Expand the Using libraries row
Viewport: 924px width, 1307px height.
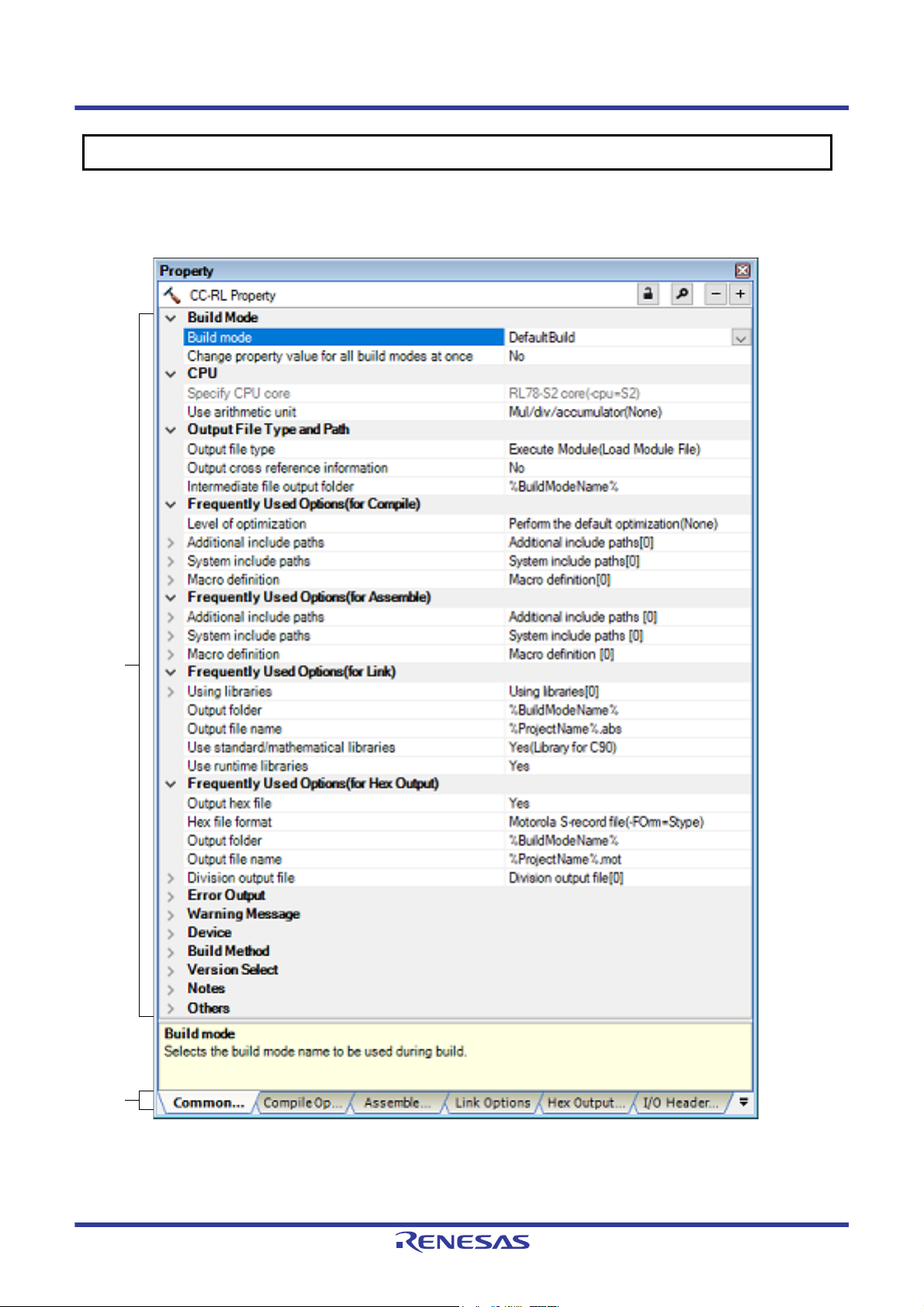(171, 692)
